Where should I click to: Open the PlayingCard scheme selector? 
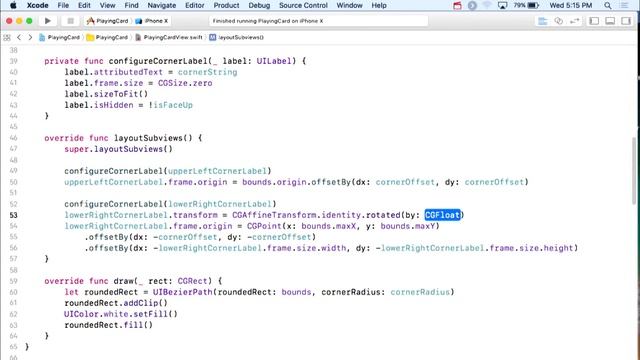coord(107,21)
